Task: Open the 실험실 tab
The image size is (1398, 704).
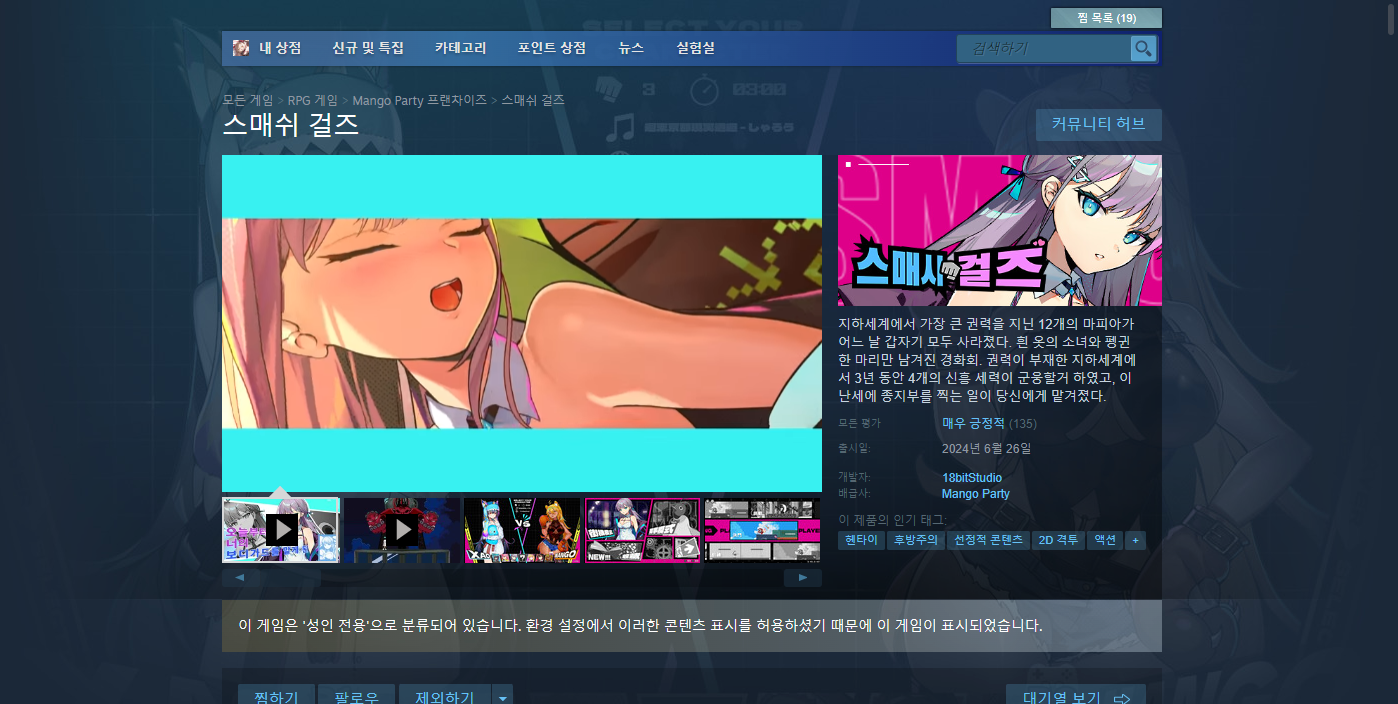Action: (696, 48)
